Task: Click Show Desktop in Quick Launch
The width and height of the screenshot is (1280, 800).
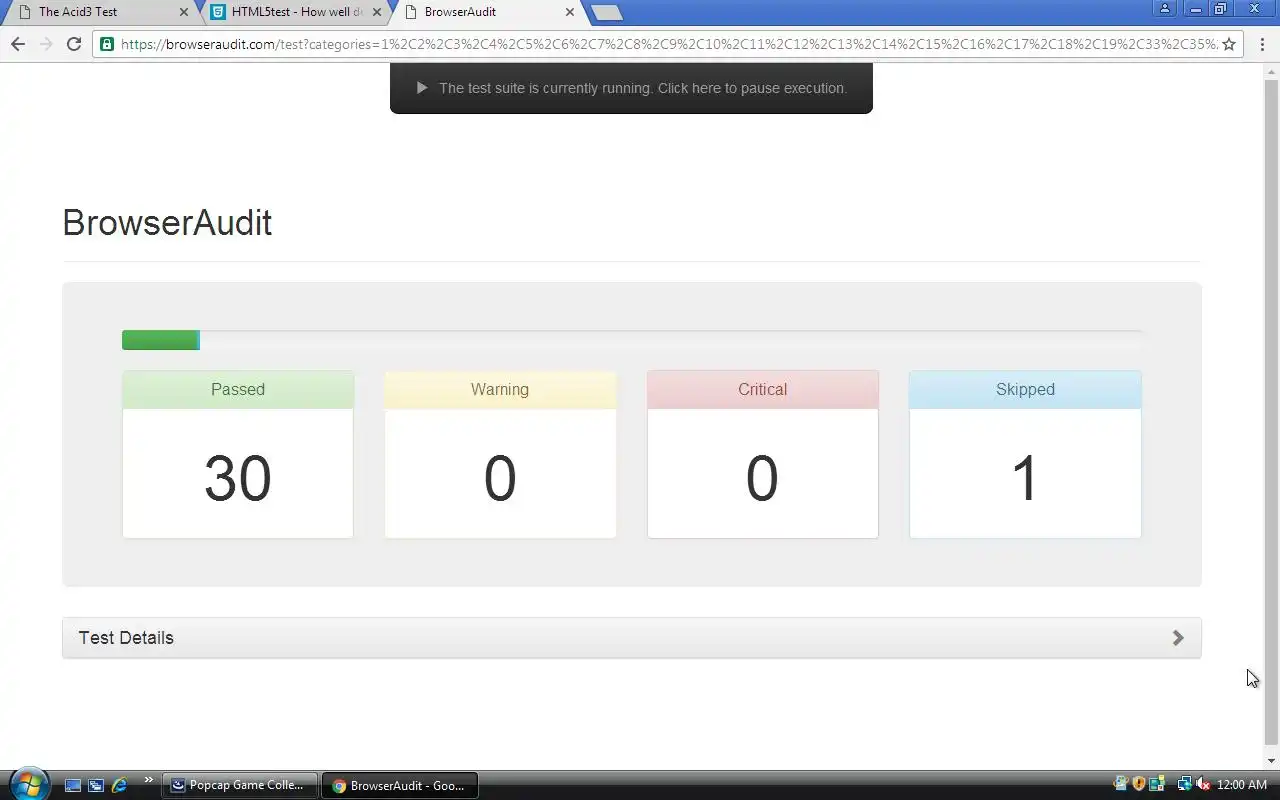Action: pos(73,786)
